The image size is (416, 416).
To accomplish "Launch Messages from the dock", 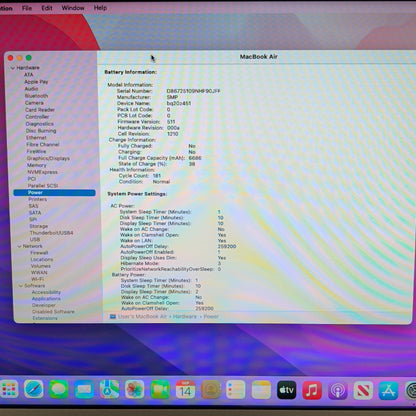I will coord(59,389).
